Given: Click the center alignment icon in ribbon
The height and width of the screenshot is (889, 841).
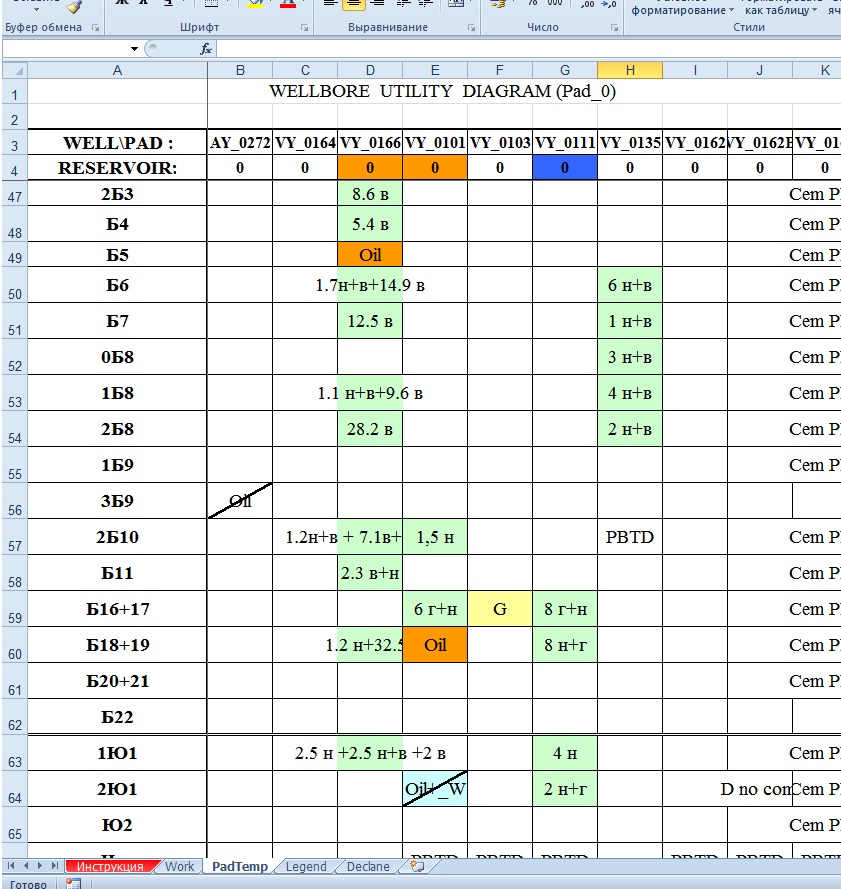Looking at the screenshot, I should [x=353, y=5].
